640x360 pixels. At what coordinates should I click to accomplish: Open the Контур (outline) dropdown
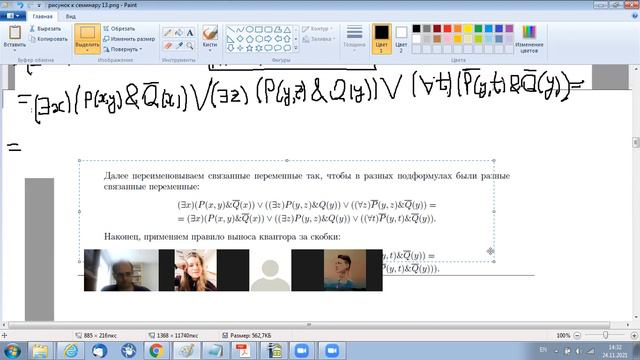click(x=318, y=29)
